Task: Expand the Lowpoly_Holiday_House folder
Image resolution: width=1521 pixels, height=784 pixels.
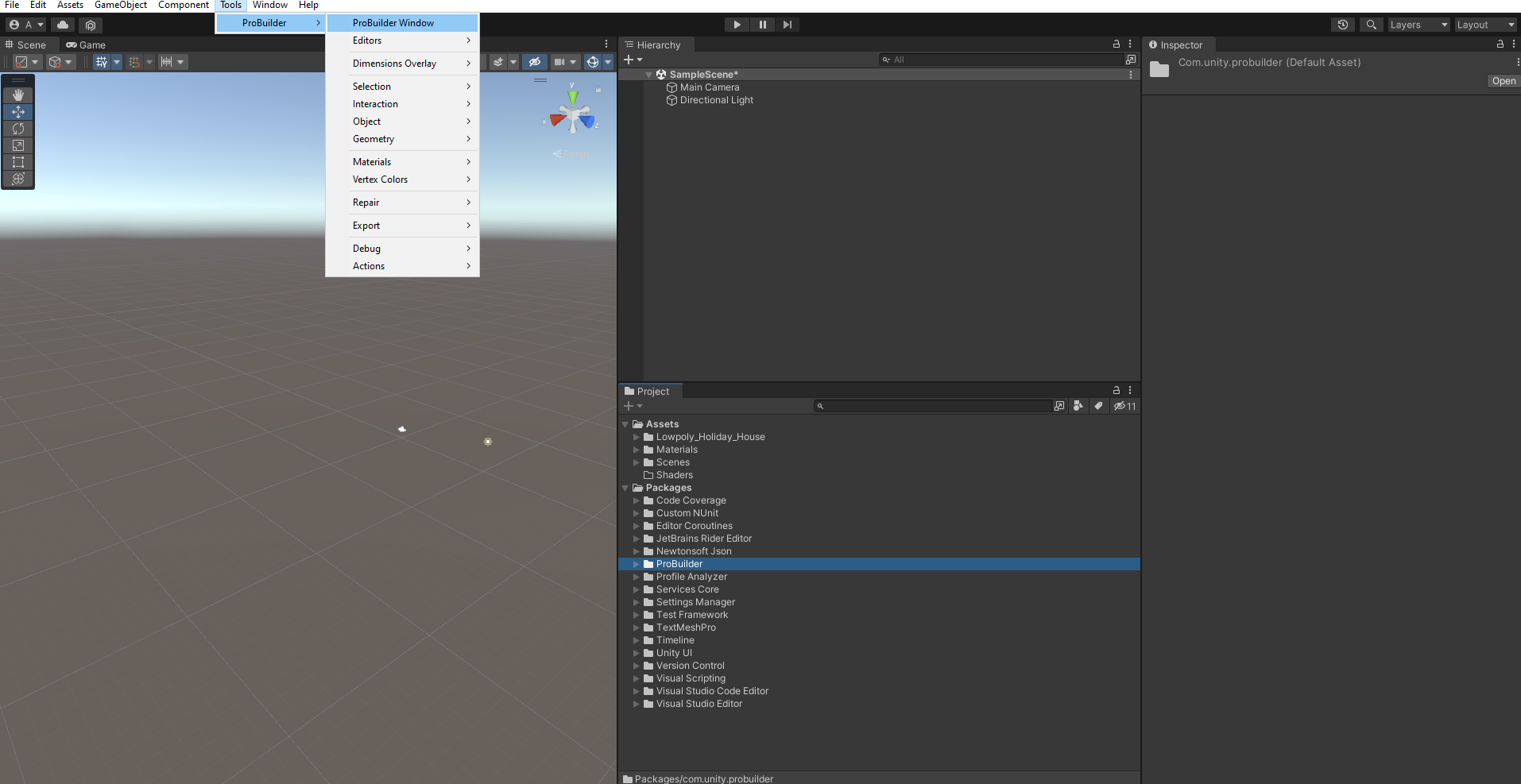Action: pyautogui.click(x=637, y=437)
